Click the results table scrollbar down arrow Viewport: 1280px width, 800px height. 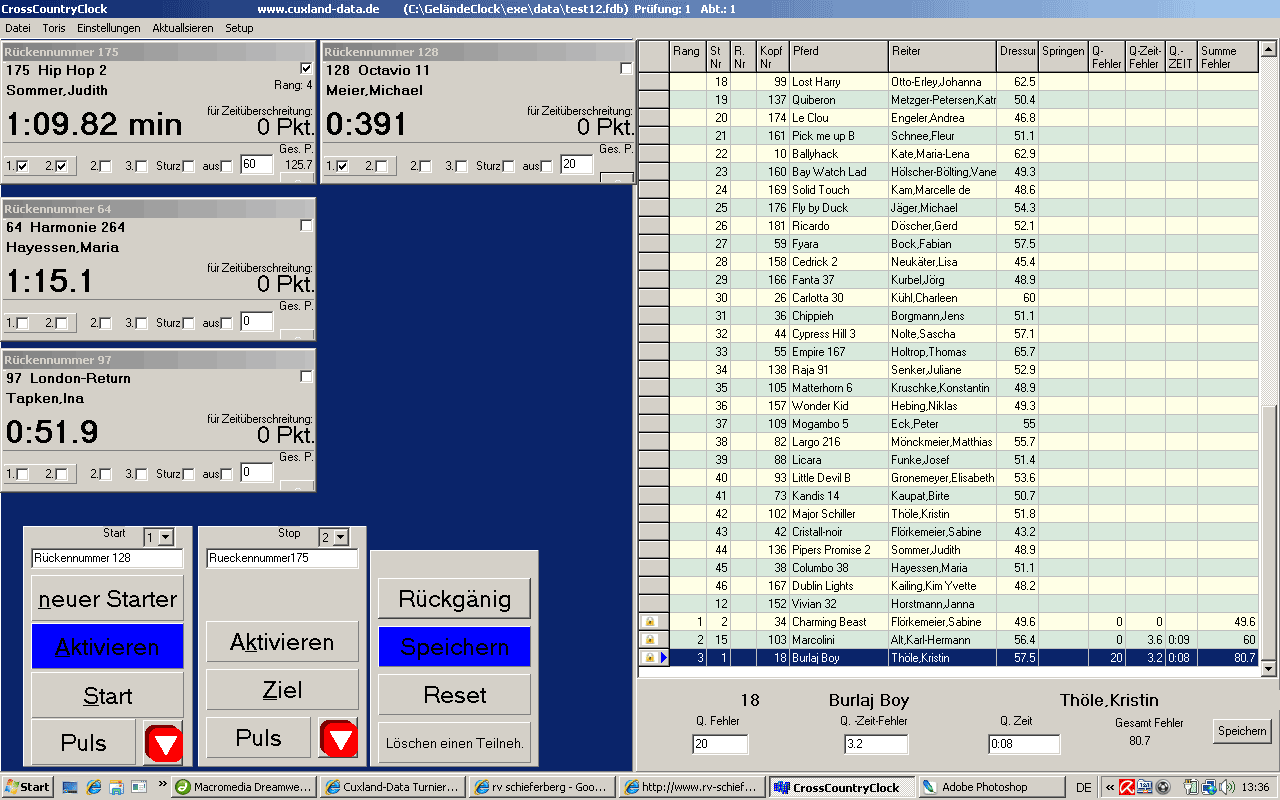click(x=1269, y=669)
